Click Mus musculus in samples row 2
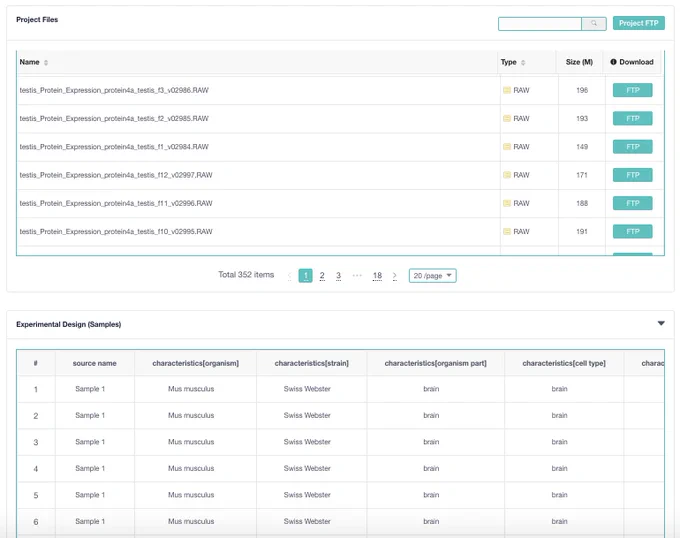Image resolution: width=680 pixels, height=538 pixels. [191, 415]
